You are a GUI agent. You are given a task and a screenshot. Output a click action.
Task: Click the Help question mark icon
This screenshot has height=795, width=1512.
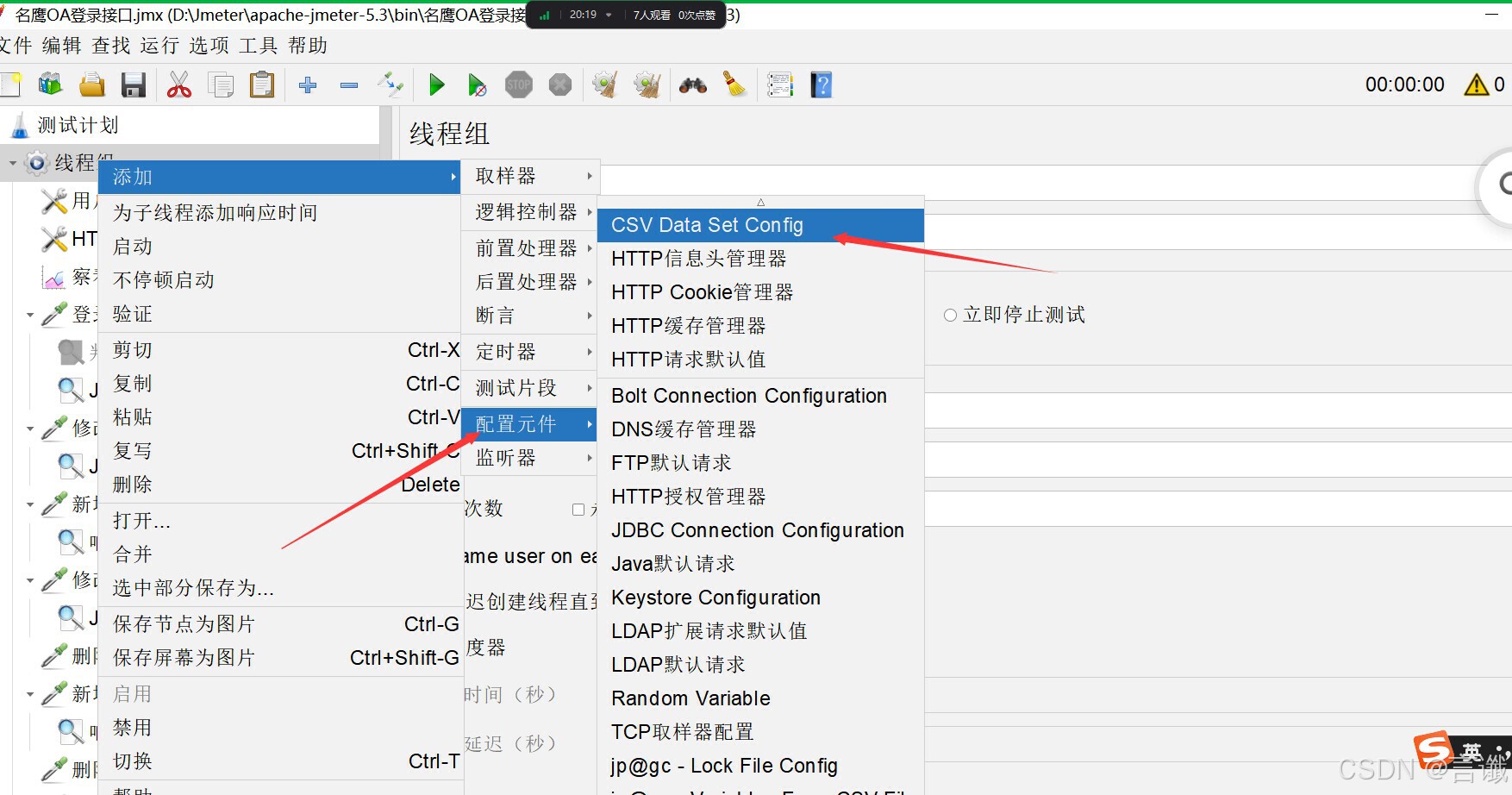coord(822,85)
